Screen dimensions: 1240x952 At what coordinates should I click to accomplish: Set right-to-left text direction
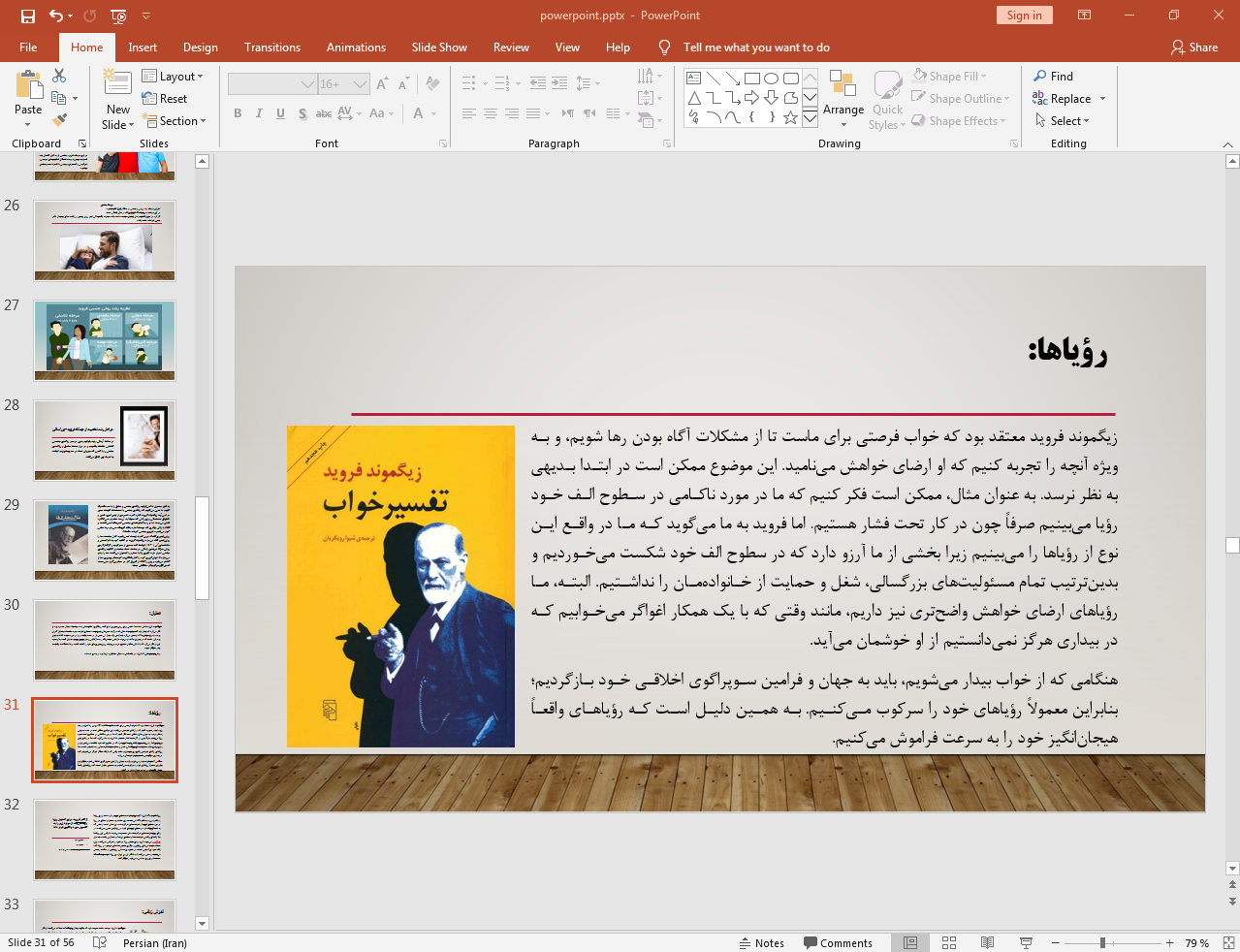pos(589,113)
